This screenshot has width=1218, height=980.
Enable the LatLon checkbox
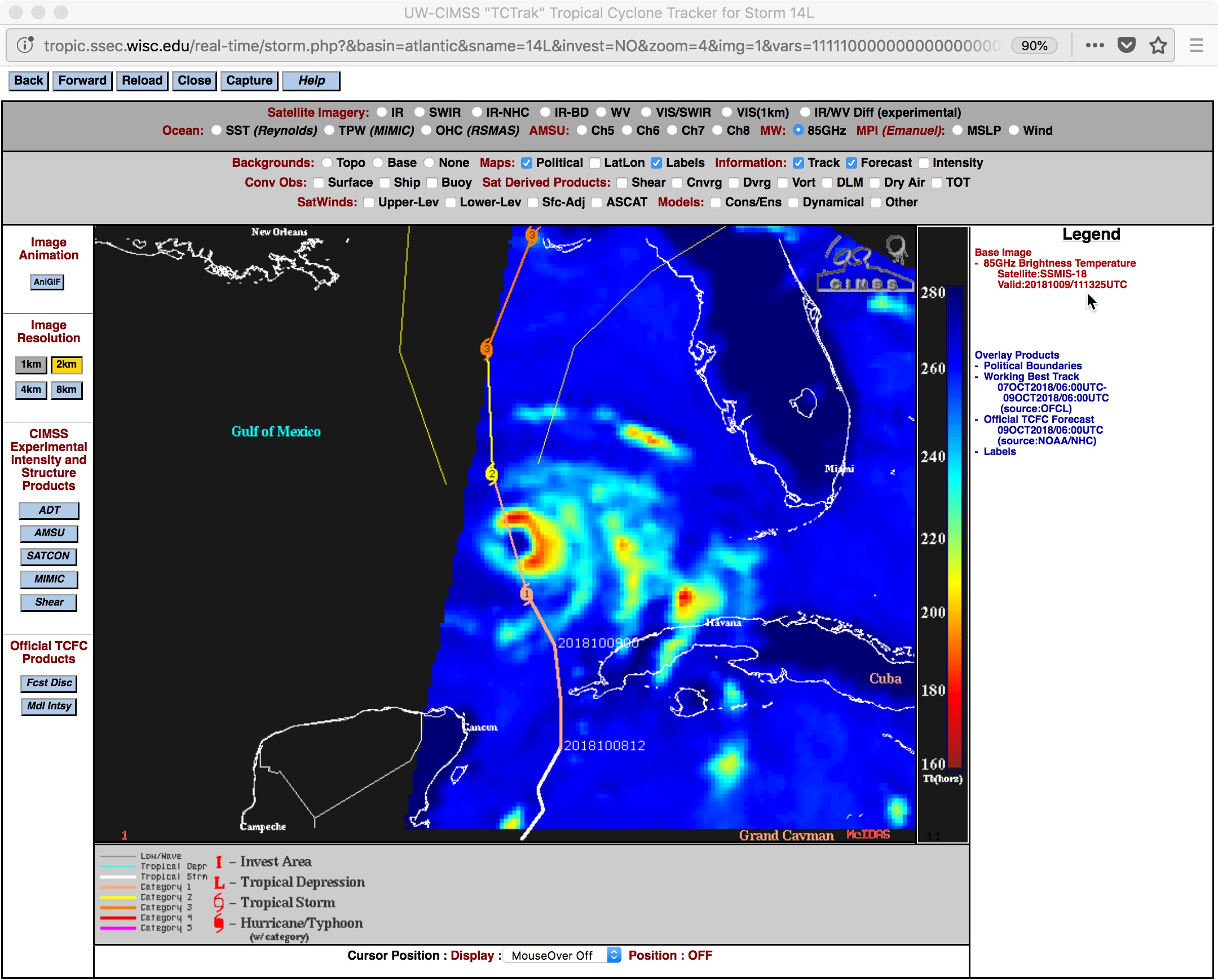point(595,163)
